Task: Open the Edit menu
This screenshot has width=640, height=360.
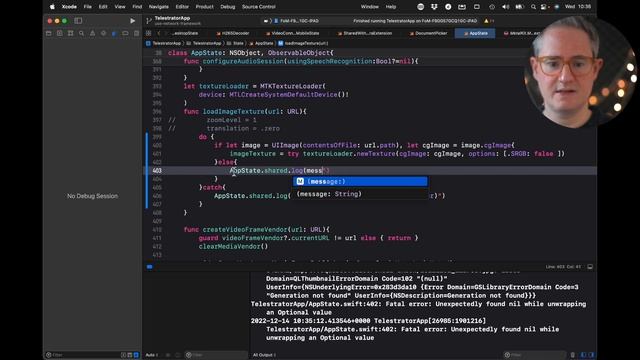Action: pyautogui.click(x=103, y=7)
